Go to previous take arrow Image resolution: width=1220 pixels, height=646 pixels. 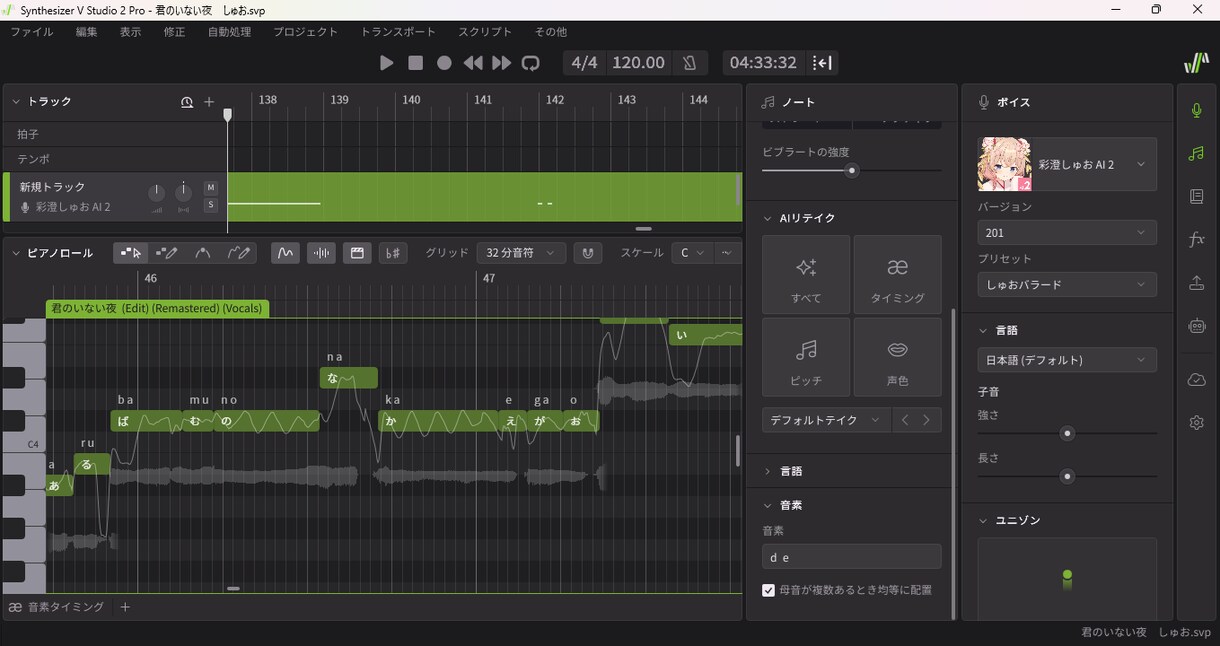click(x=905, y=420)
